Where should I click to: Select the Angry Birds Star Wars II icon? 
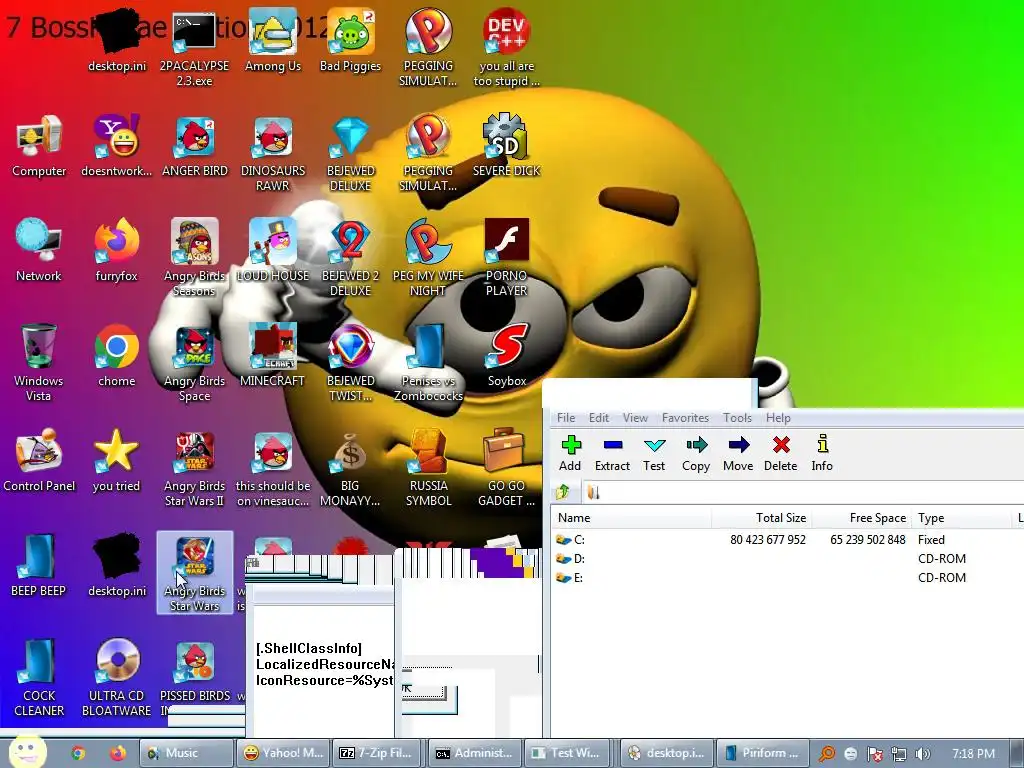pyautogui.click(x=195, y=467)
